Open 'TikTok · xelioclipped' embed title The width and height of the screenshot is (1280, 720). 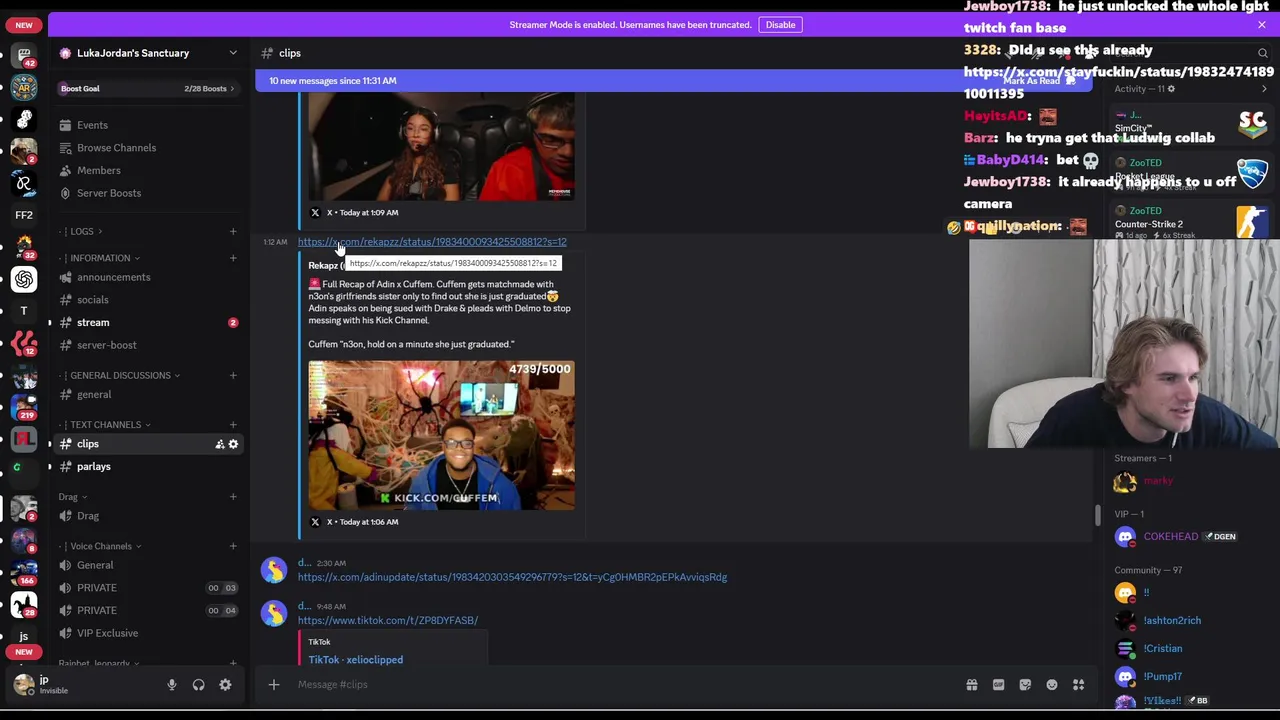tap(355, 660)
